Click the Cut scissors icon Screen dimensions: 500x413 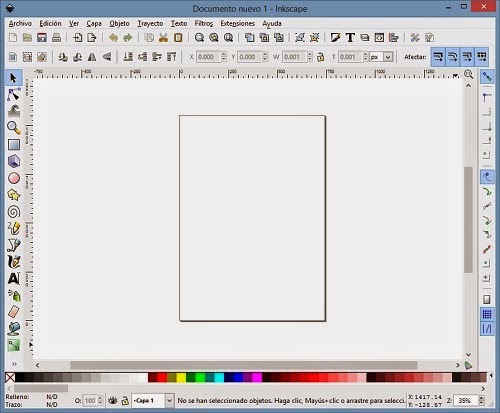click(163, 37)
